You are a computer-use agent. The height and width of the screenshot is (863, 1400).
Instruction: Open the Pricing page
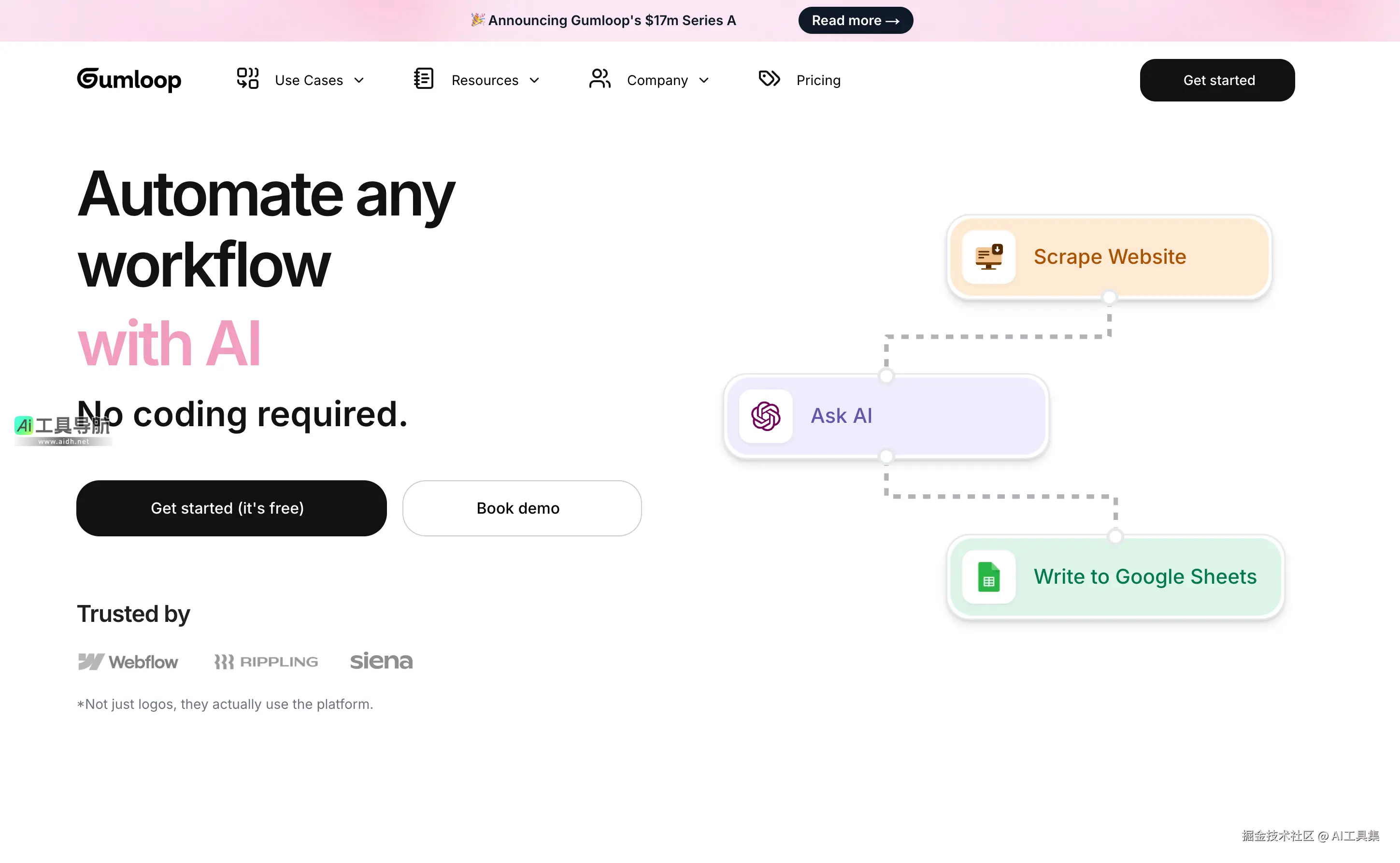(818, 81)
